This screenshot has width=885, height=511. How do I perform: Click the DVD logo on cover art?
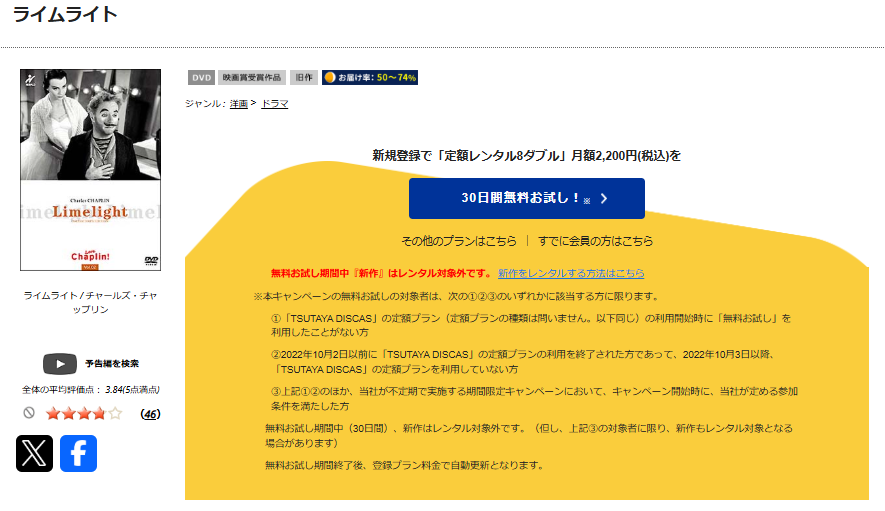click(x=151, y=260)
